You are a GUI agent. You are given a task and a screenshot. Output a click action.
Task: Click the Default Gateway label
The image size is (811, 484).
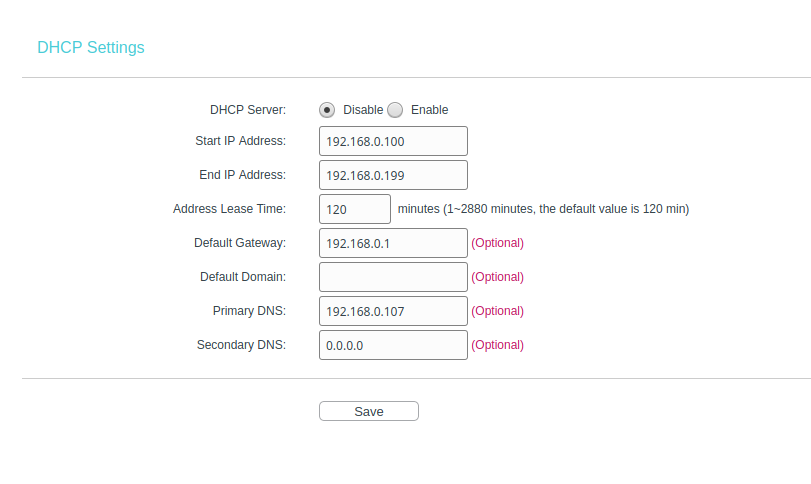point(240,243)
